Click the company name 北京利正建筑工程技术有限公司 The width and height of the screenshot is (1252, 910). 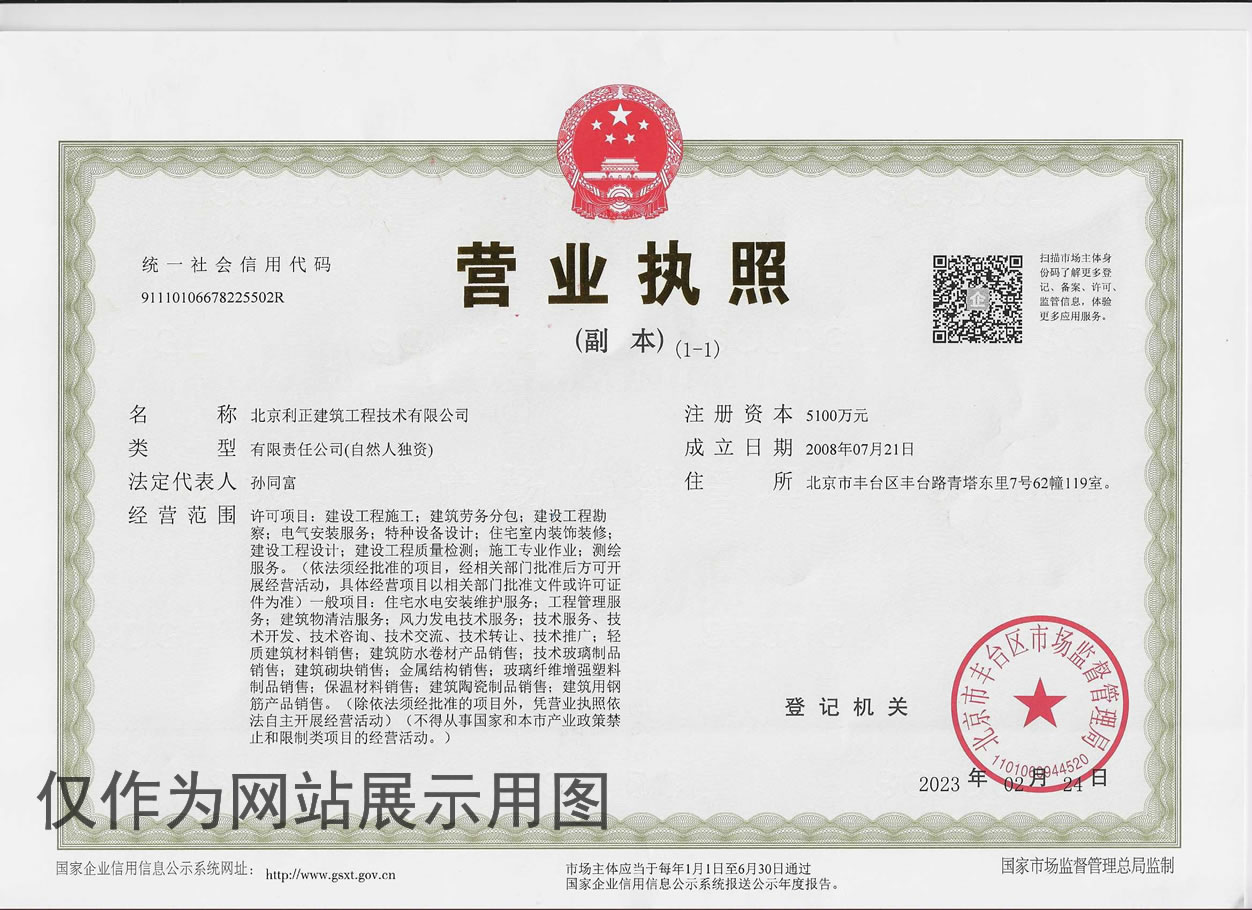(359, 414)
